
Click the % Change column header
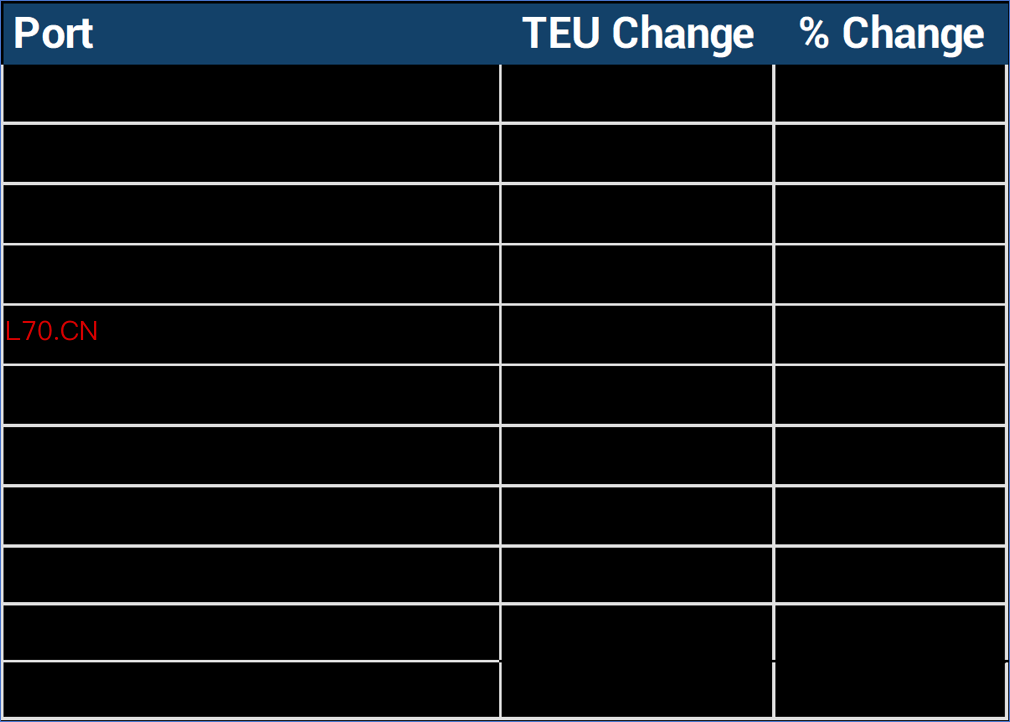tap(891, 34)
